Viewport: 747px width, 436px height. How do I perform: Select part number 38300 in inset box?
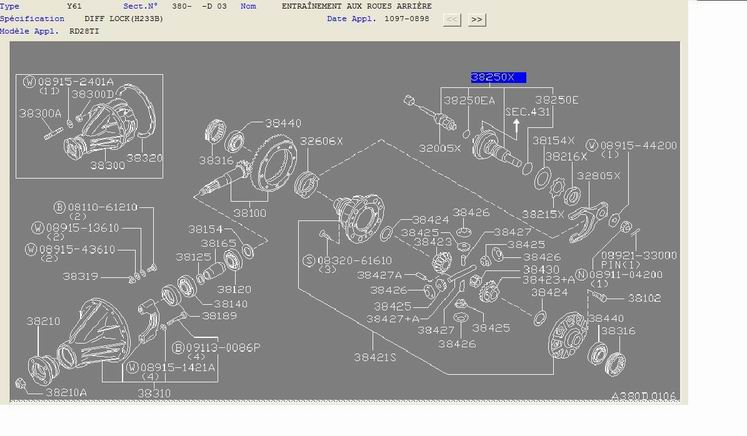(x=108, y=165)
